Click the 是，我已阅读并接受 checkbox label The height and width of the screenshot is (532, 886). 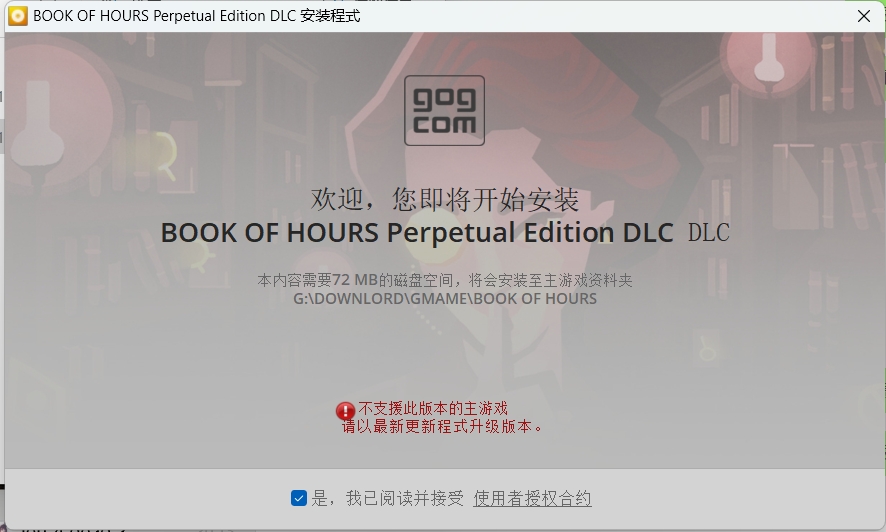tap(388, 498)
